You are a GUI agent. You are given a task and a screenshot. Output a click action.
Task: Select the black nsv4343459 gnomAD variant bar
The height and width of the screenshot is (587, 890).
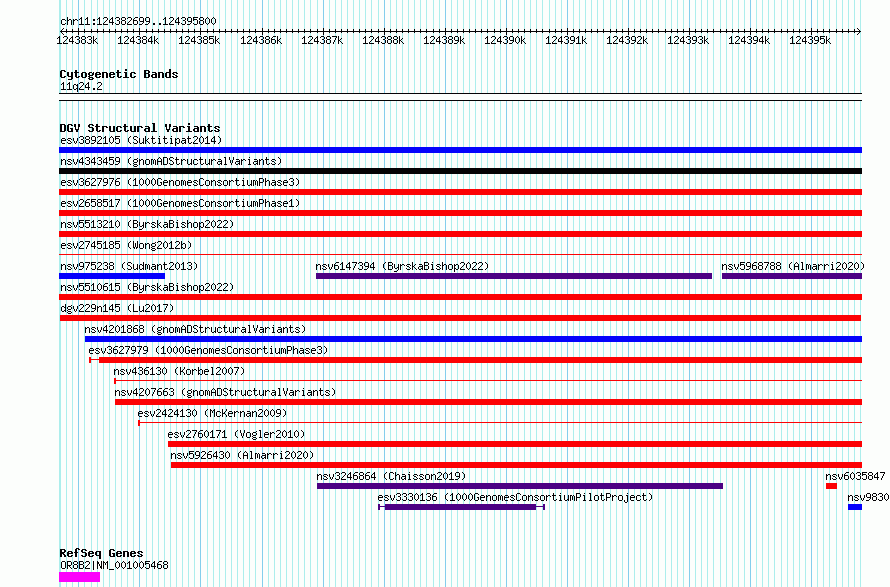(460, 171)
